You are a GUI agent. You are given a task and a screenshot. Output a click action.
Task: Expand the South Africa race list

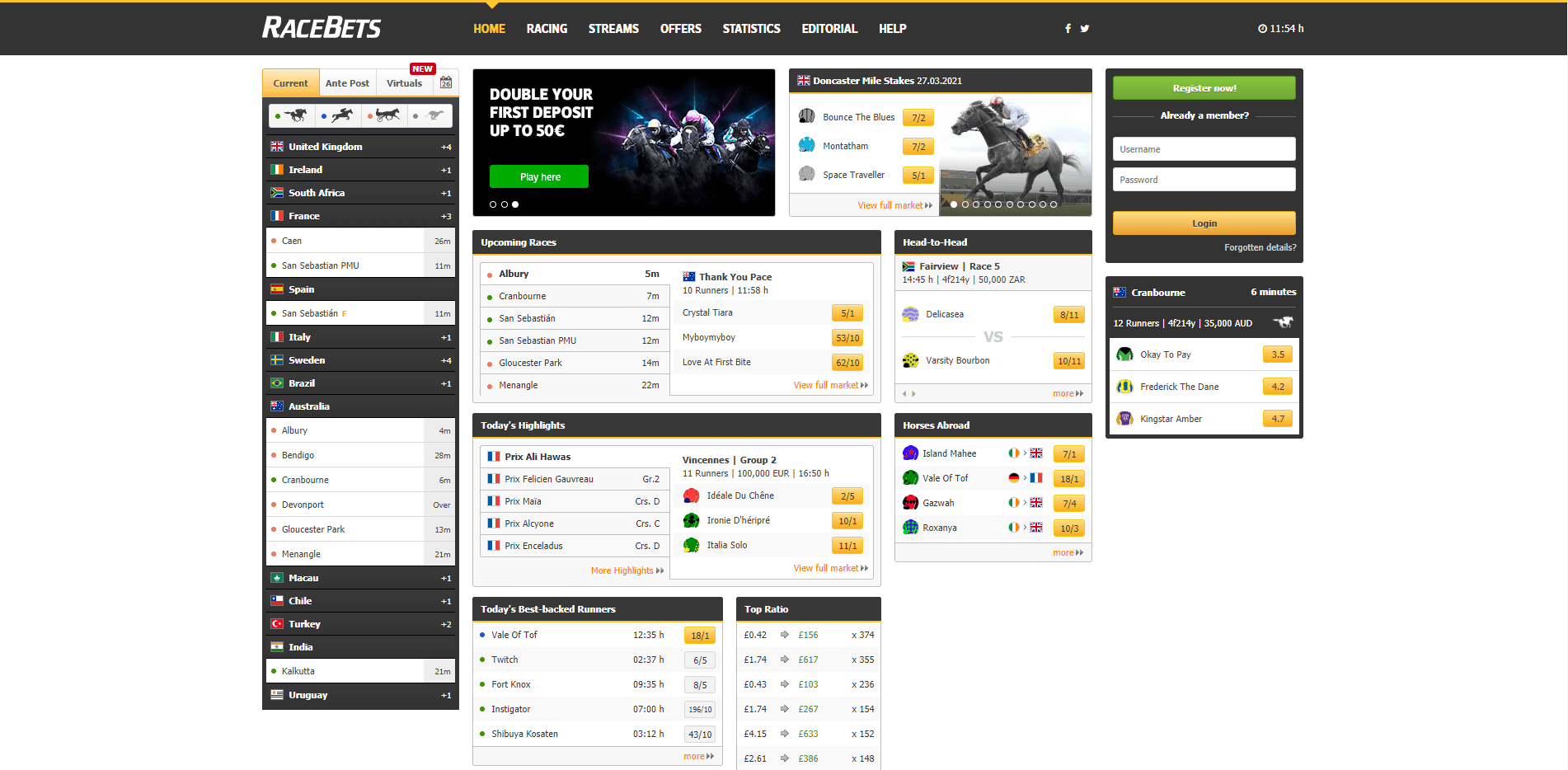point(360,193)
